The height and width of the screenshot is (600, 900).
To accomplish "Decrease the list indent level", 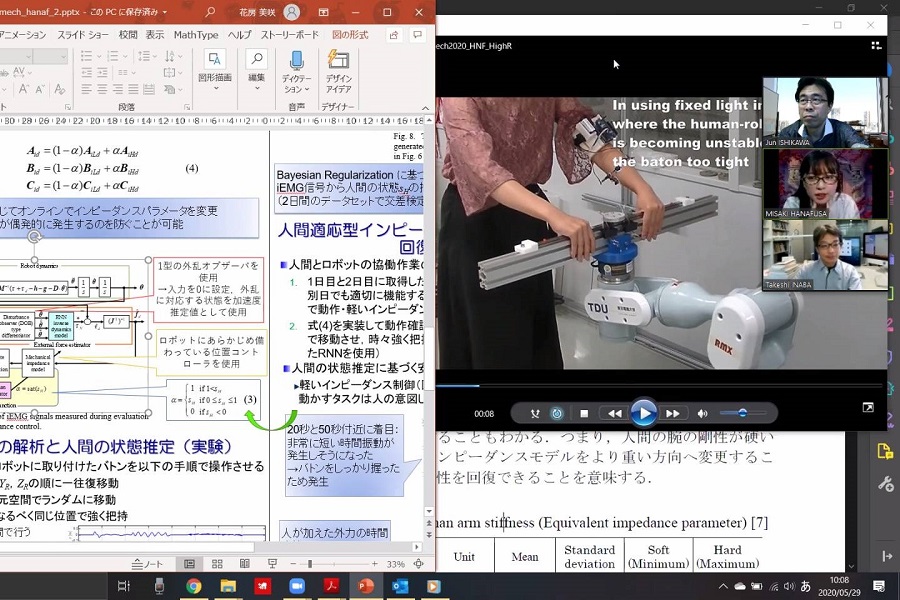I will point(87,72).
